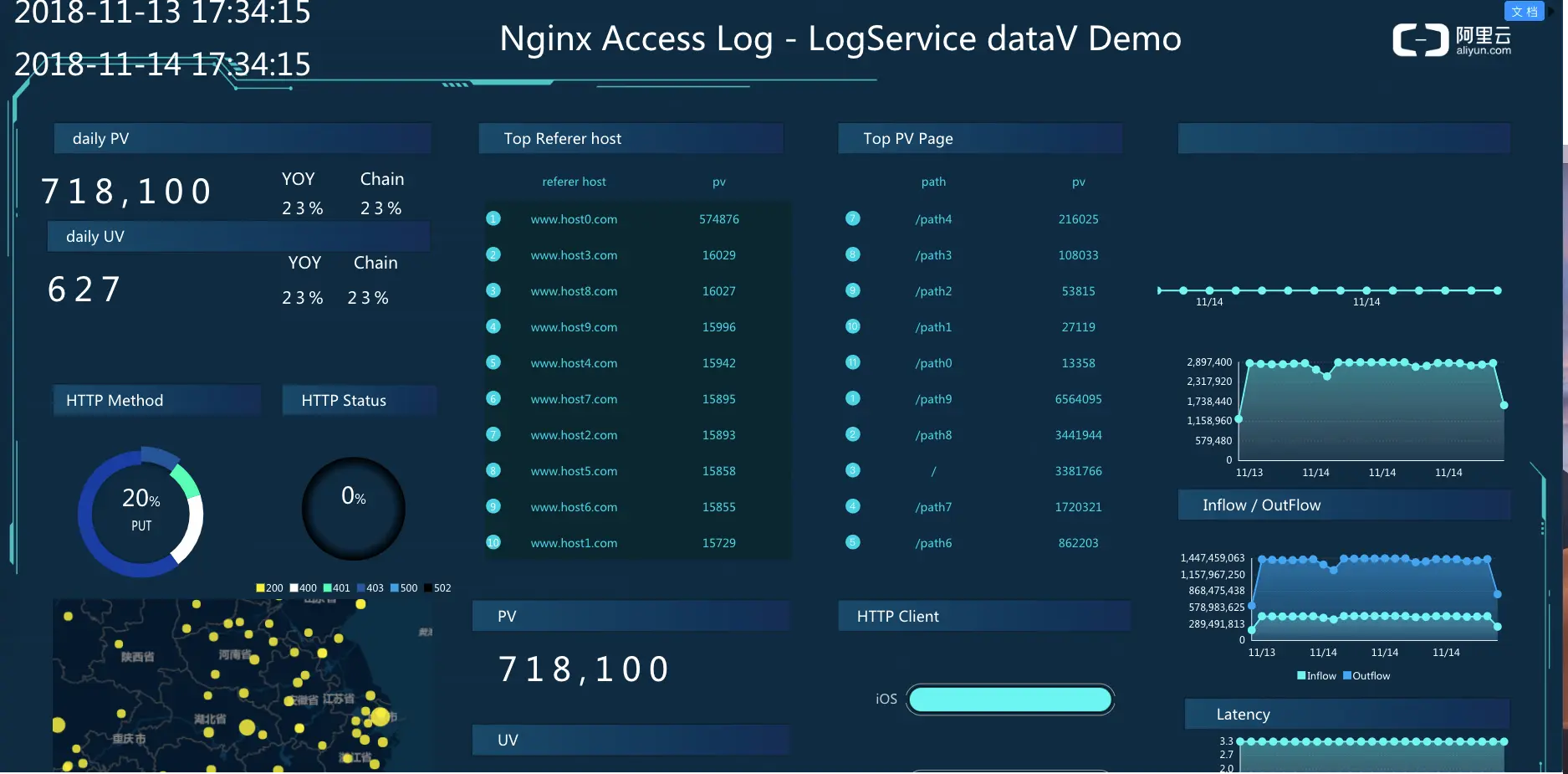The width and height of the screenshot is (1568, 774).
Task: Click rank badge beside /path0
Action: coord(853,362)
